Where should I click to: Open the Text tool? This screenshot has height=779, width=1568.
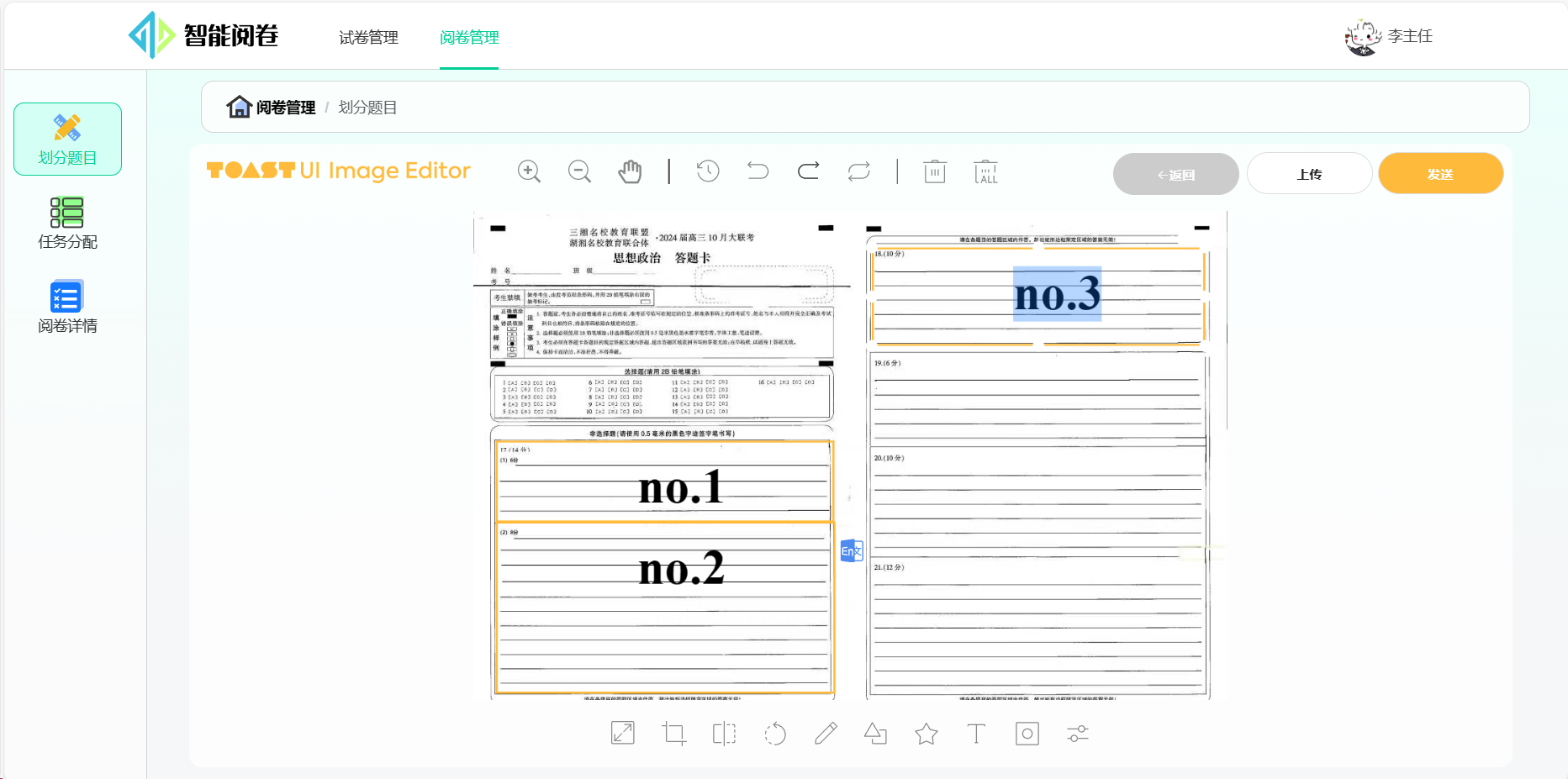976,734
